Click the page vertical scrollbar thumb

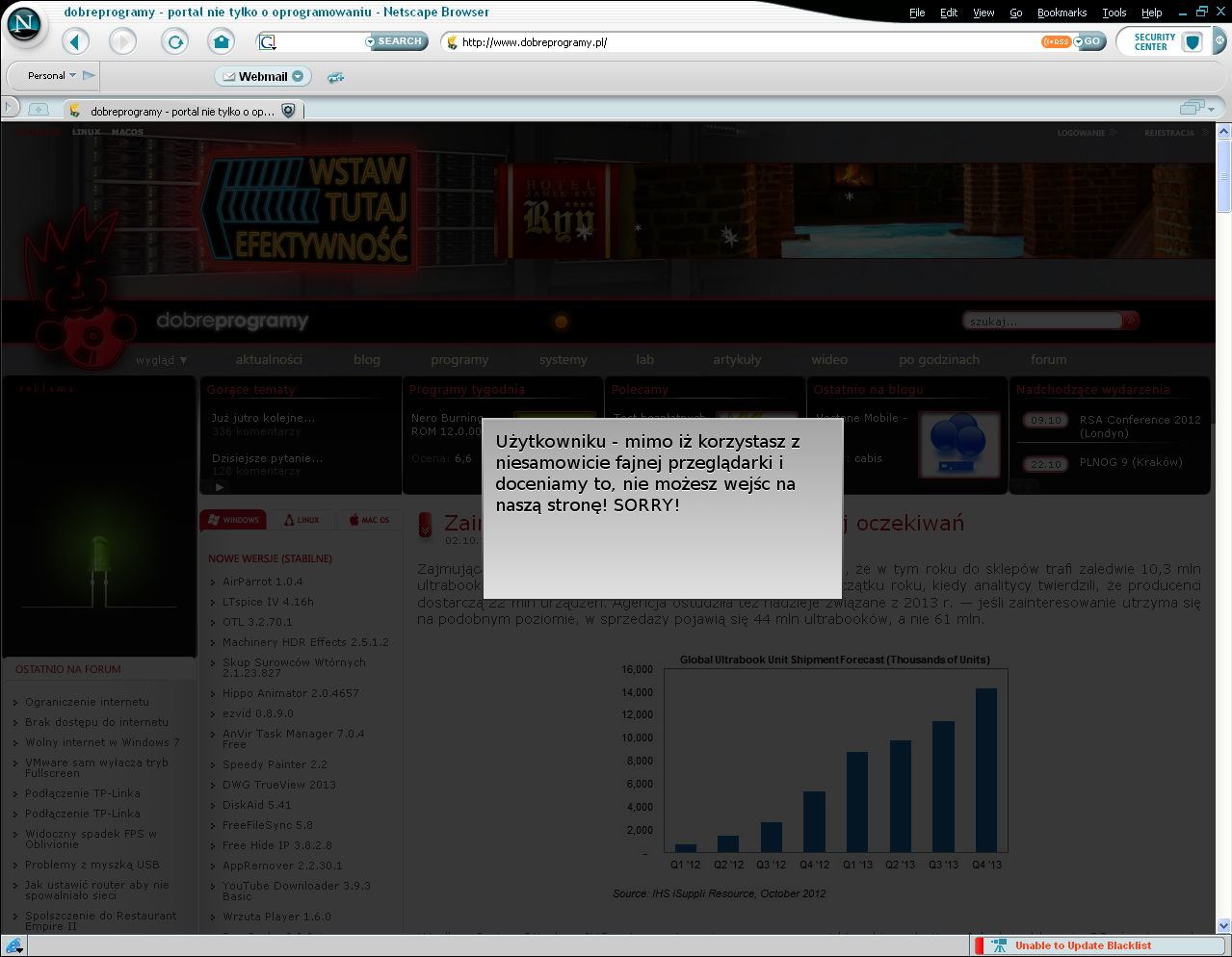click(1224, 176)
